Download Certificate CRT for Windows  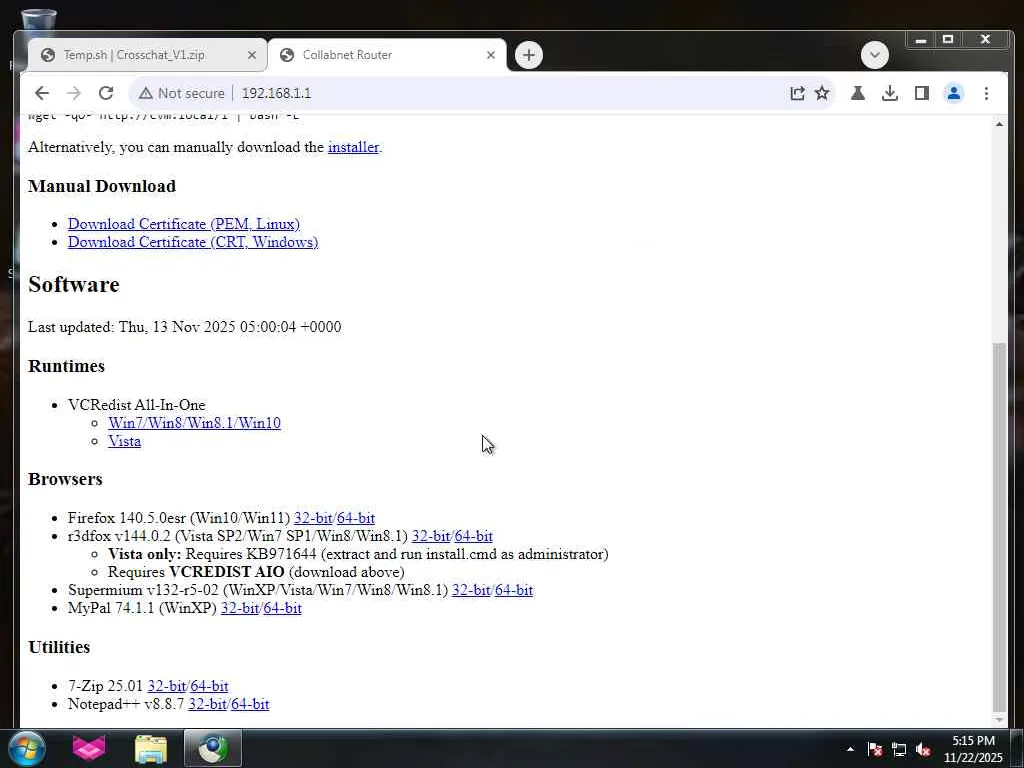coord(193,242)
